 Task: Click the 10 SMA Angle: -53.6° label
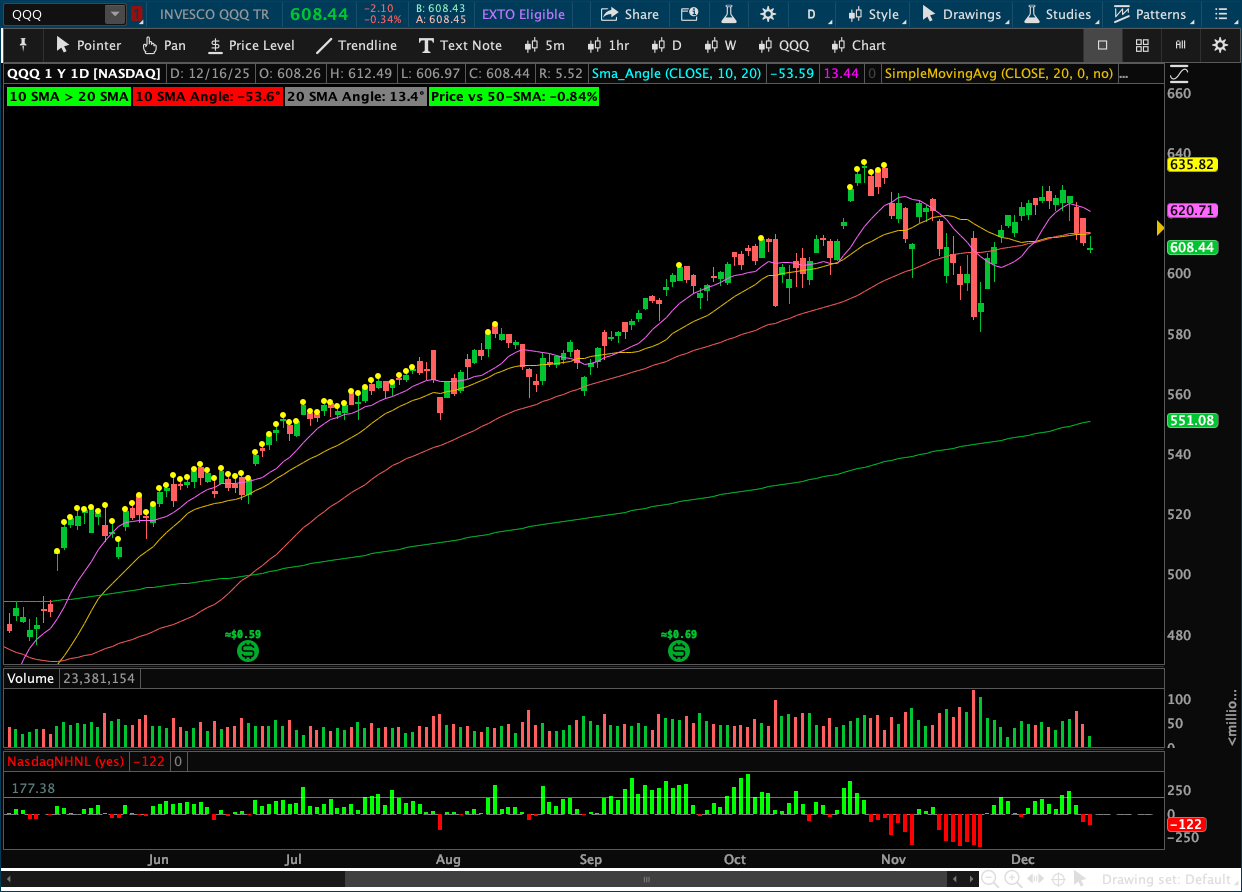pyautogui.click(x=207, y=97)
